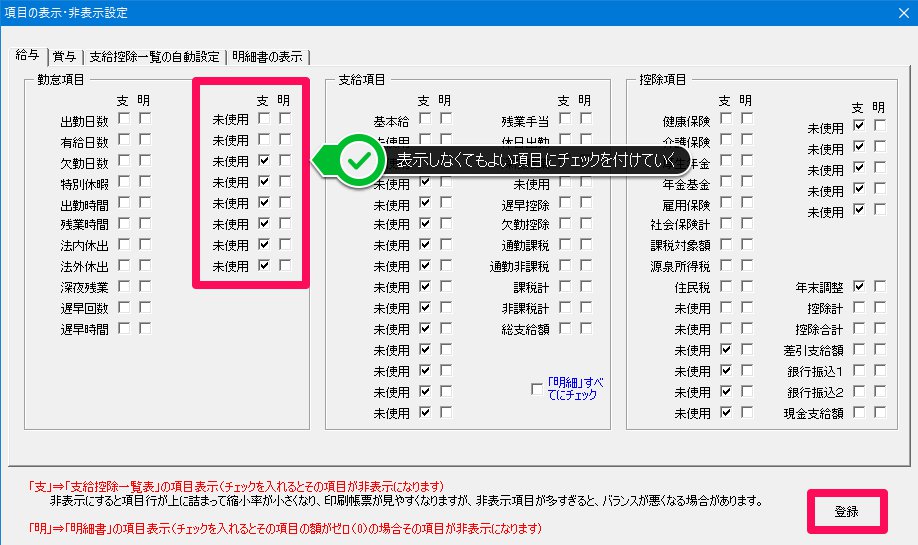Check the 明 box for 総支給額
This screenshot has width=918, height=545.
[586, 328]
